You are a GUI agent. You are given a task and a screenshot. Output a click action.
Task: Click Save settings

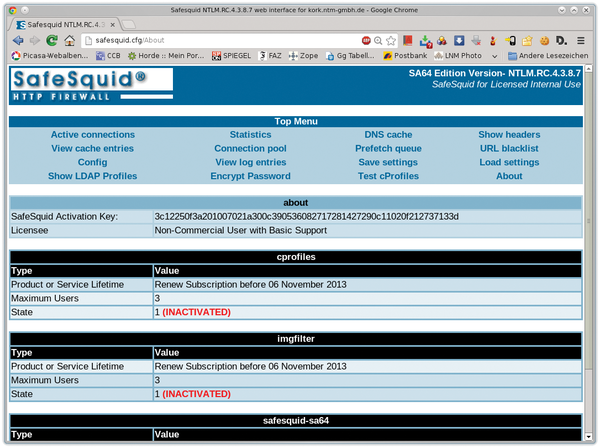coord(388,162)
